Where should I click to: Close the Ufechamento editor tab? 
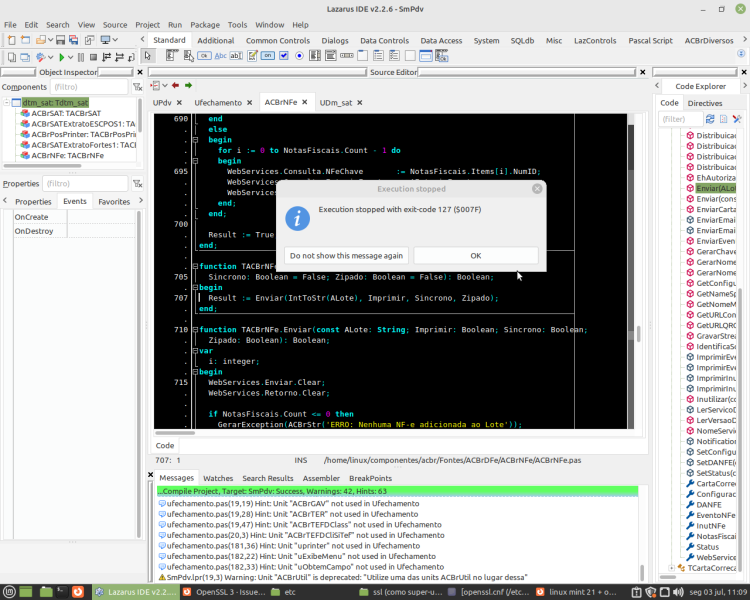click(249, 103)
